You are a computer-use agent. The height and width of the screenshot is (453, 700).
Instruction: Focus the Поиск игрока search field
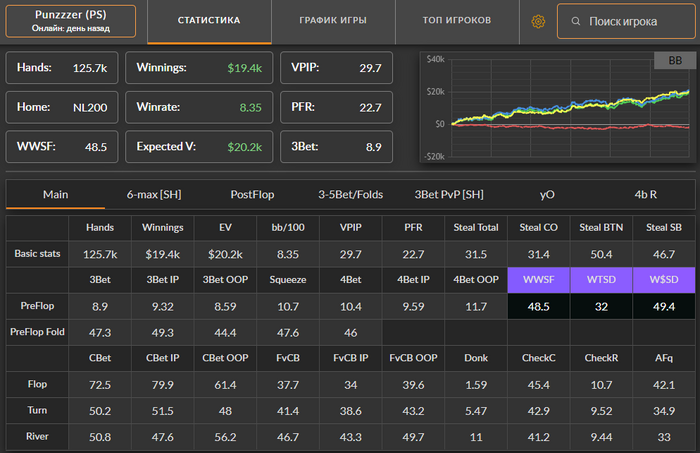(x=626, y=21)
